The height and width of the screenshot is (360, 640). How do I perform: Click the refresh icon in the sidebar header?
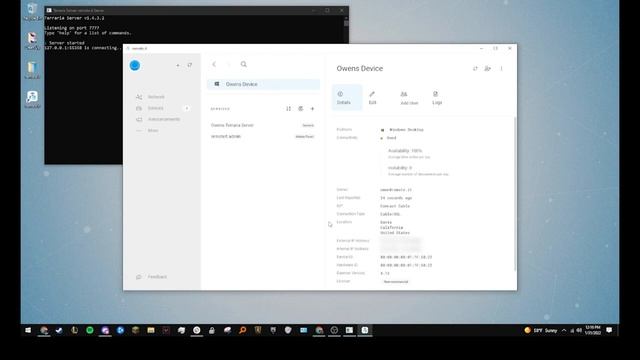pos(190,65)
